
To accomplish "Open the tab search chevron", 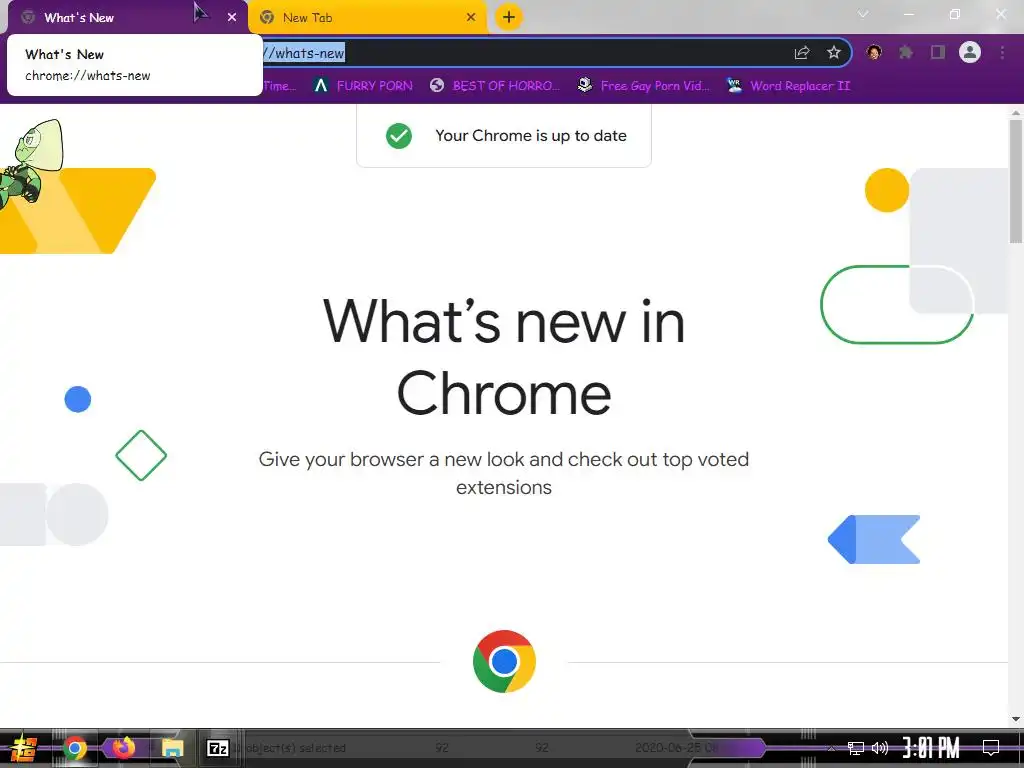I will click(863, 14).
